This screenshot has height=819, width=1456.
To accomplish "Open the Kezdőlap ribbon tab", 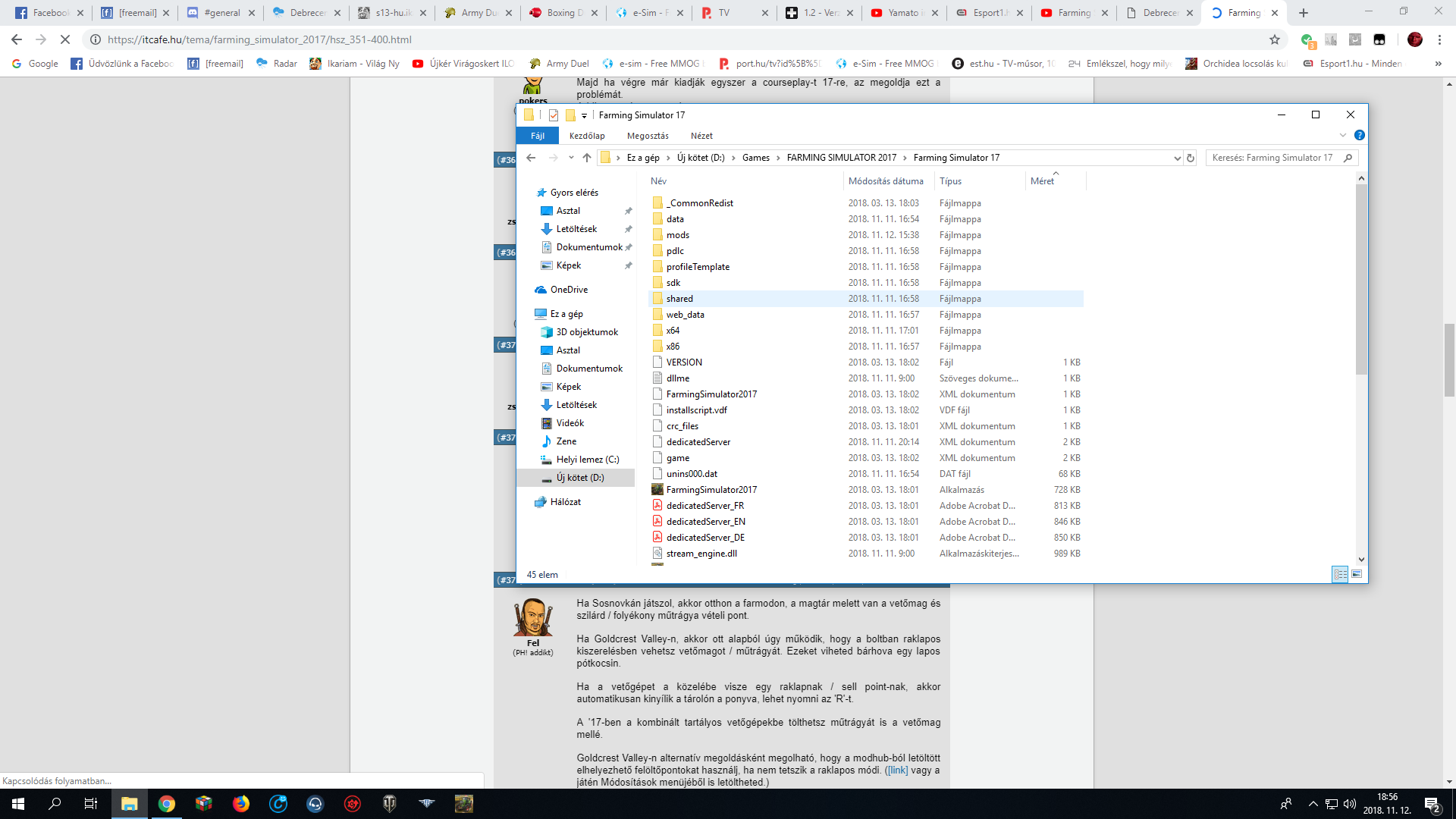I will [x=587, y=136].
